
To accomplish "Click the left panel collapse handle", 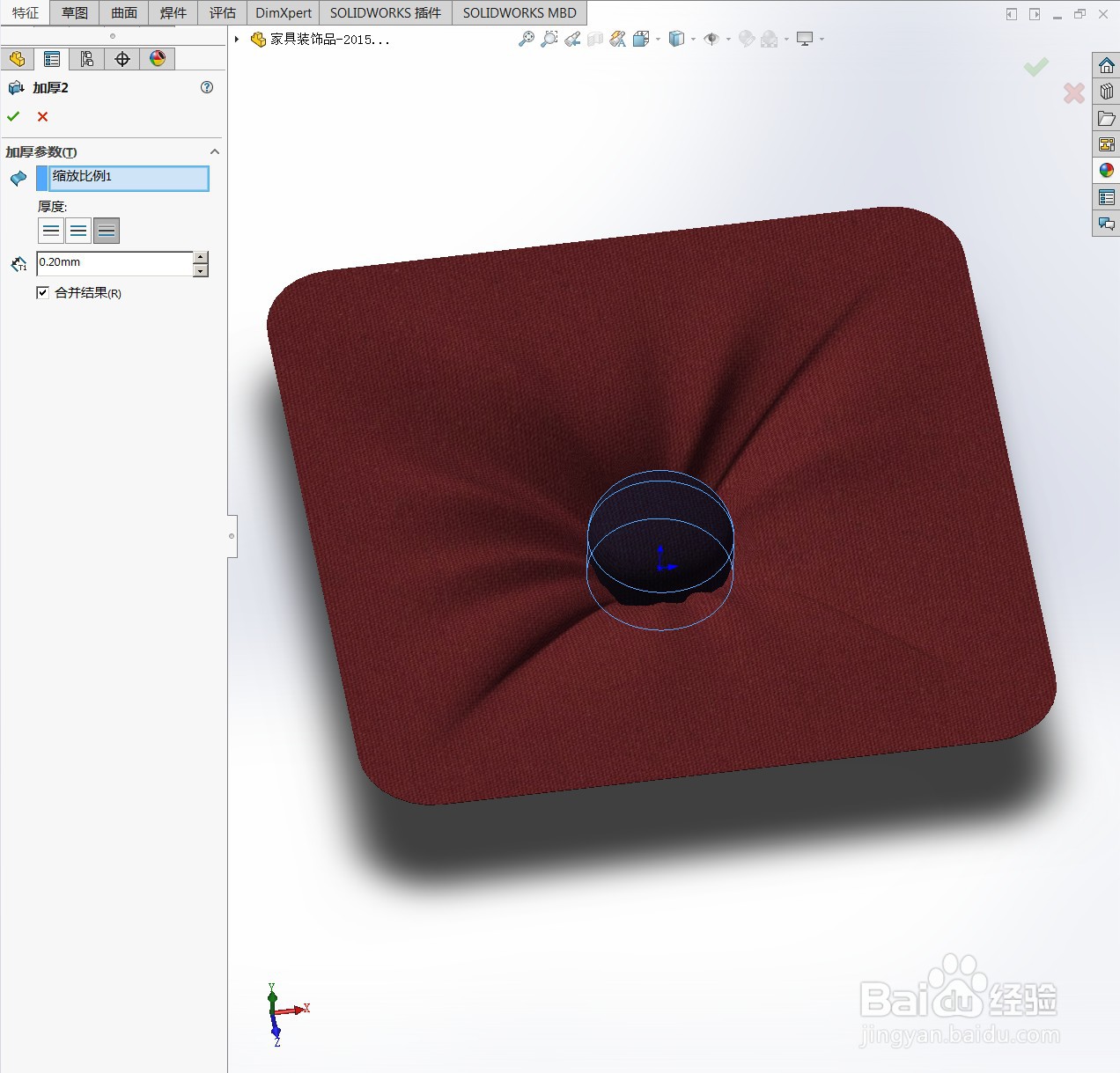I will pyautogui.click(x=232, y=536).
